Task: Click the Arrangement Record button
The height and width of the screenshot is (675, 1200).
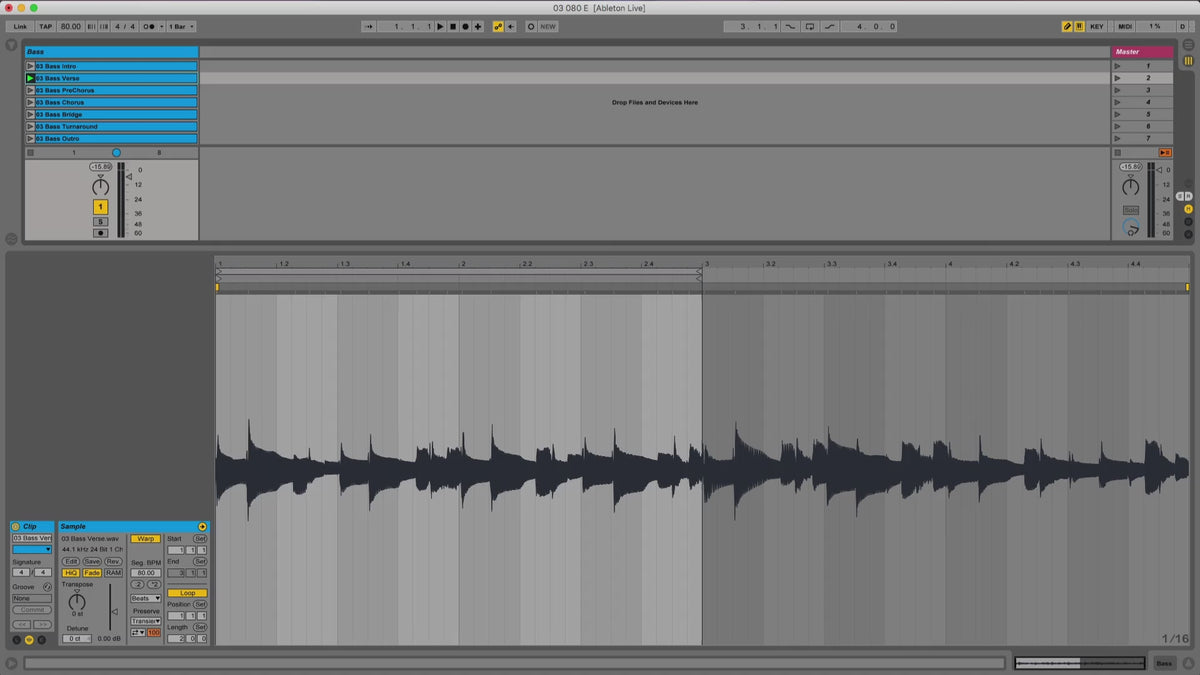Action: (x=465, y=26)
